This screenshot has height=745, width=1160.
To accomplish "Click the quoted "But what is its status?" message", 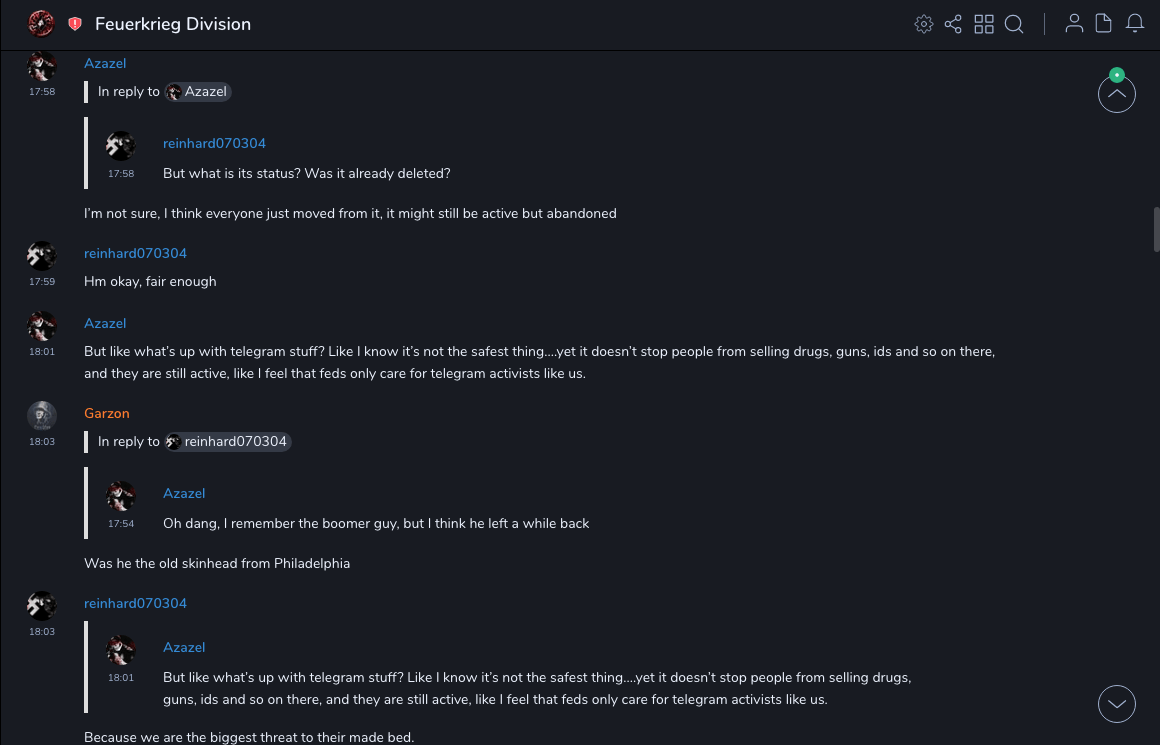I will point(306,174).
